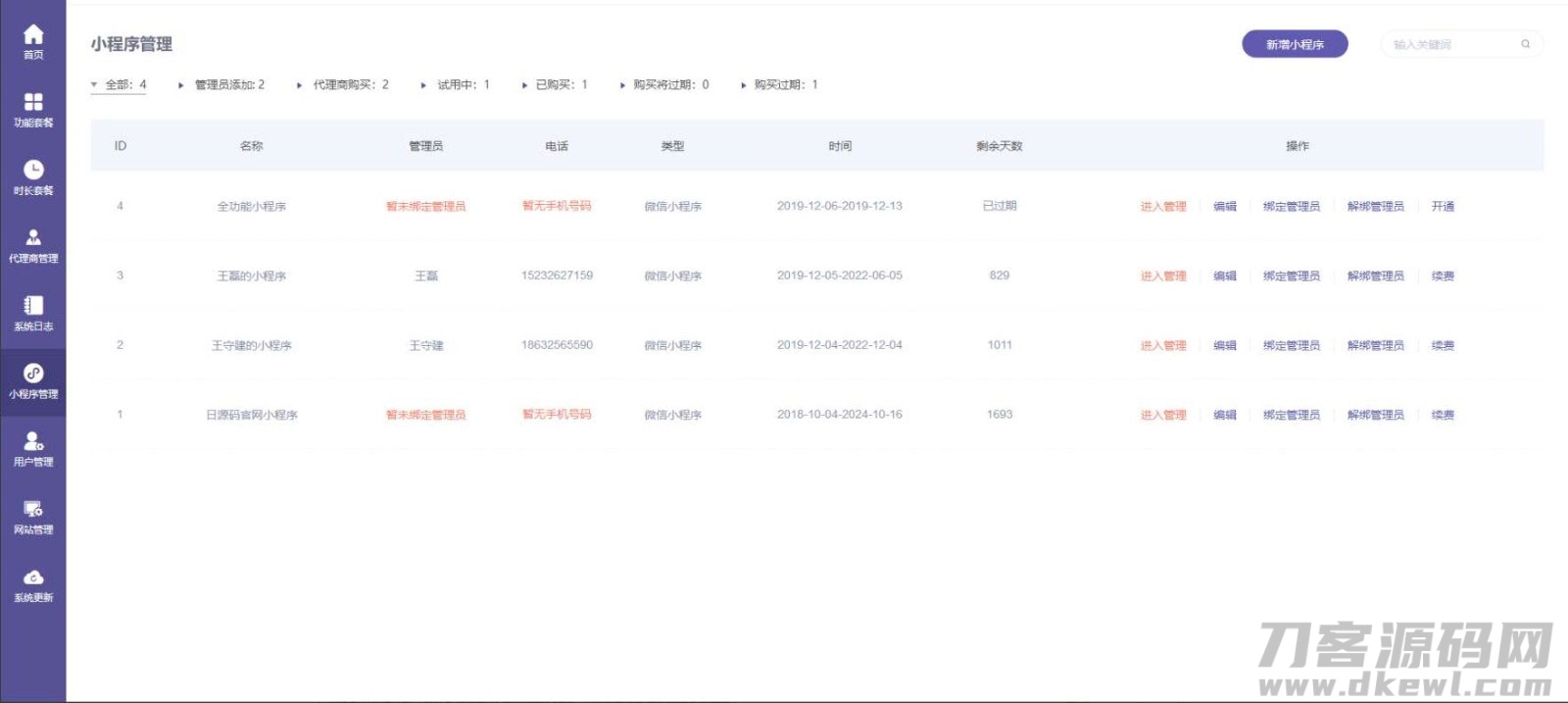Open 系统日志 notebook icon in sidebar
The width and height of the screenshot is (1568, 703).
(33, 306)
